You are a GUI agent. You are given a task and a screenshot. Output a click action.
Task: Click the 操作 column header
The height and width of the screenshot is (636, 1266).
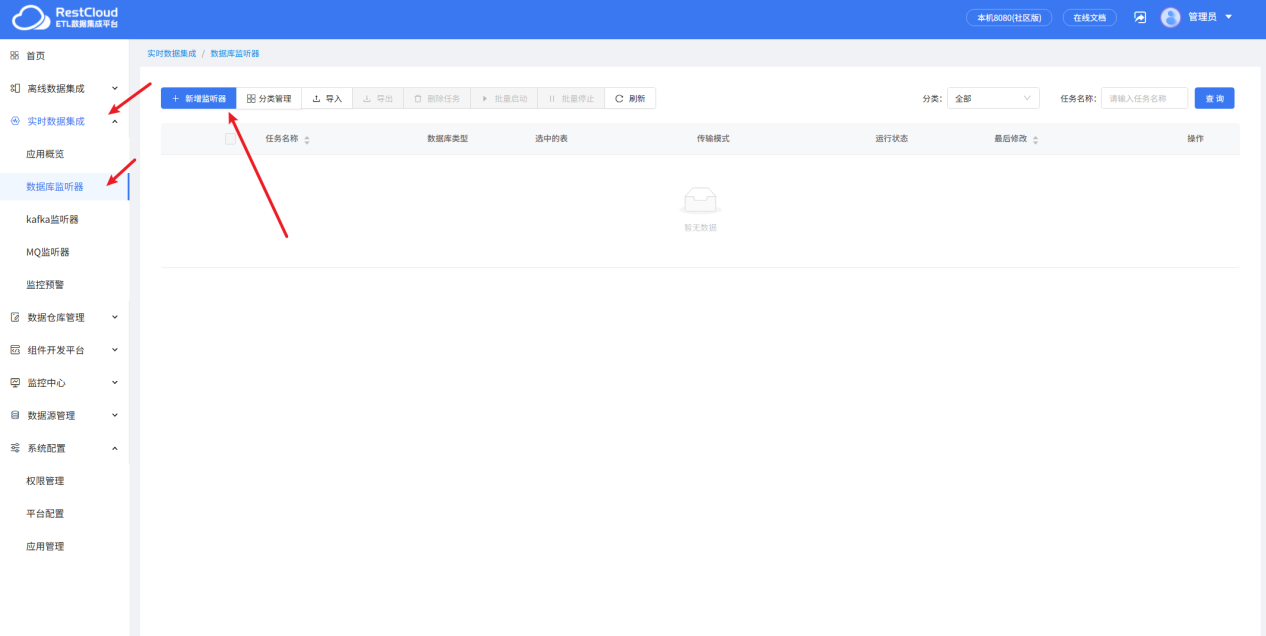[x=1195, y=139]
